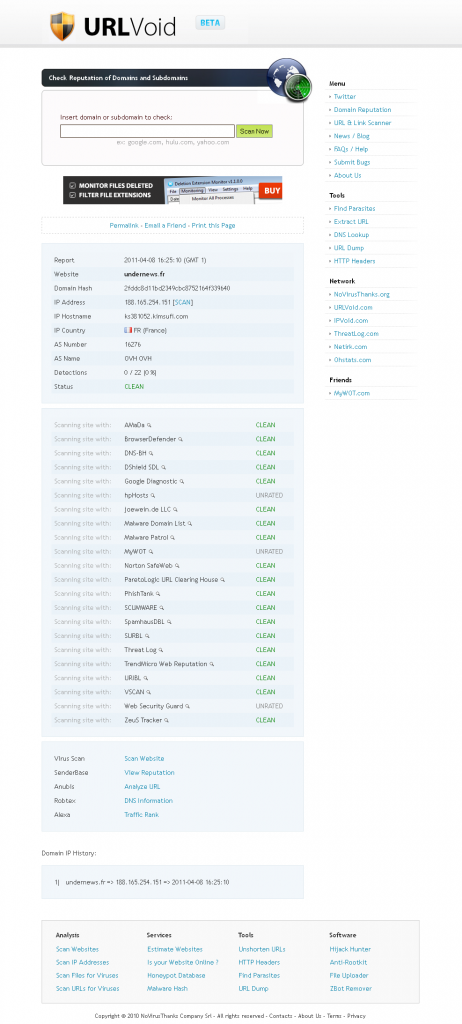The image size is (462, 1024).
Task: Click the radar globe icon
Action: point(289,79)
